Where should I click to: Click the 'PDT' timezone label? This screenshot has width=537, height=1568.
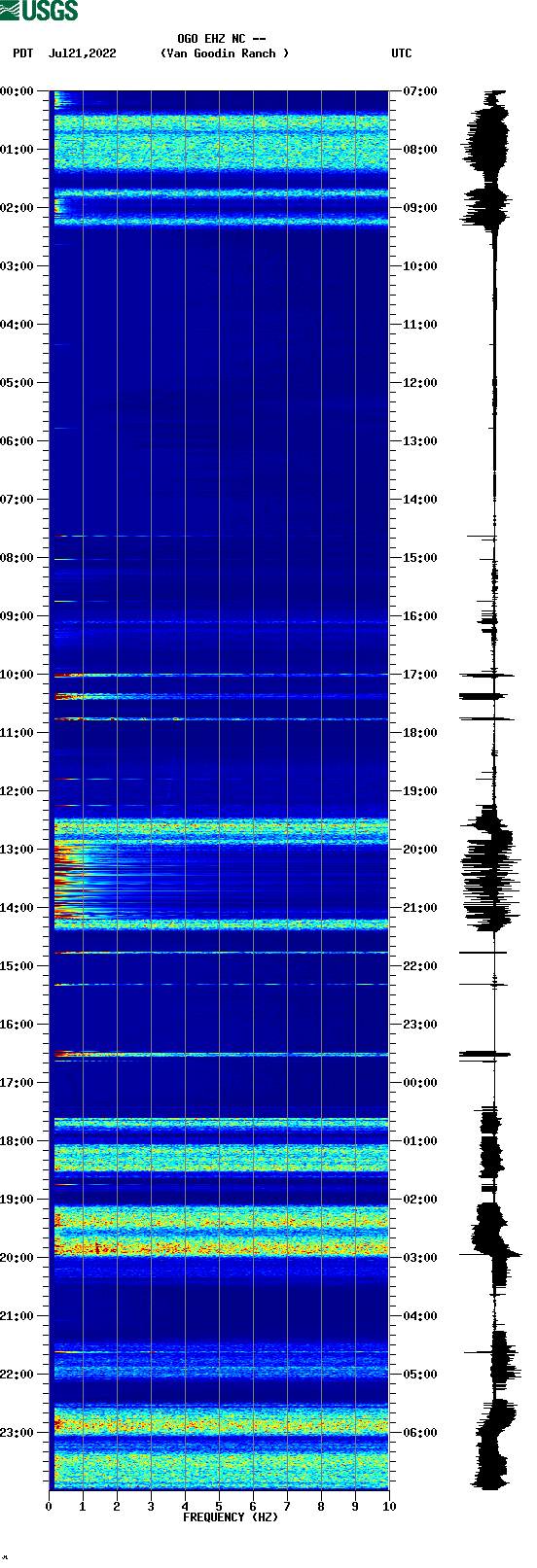pyautogui.click(x=23, y=53)
